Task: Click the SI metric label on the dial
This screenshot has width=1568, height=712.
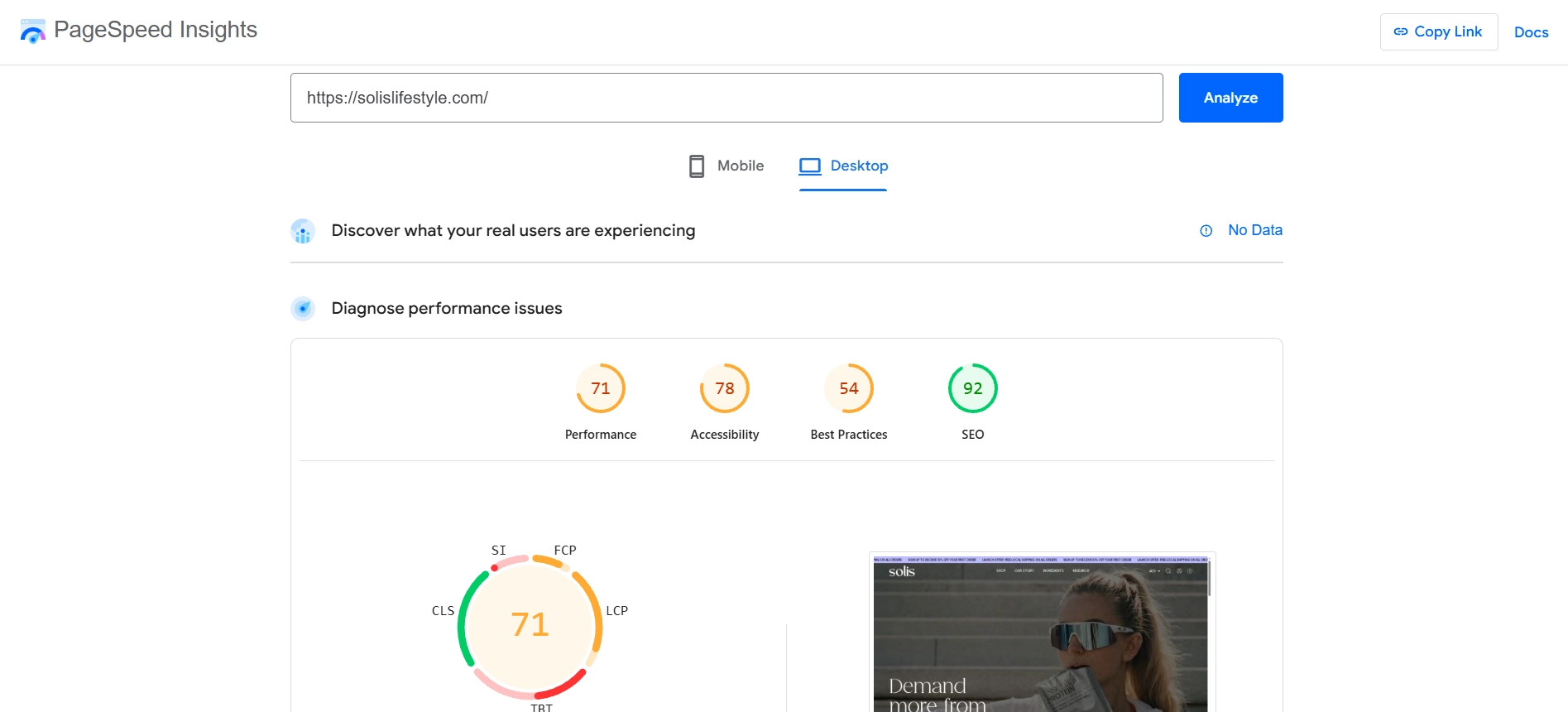Action: click(x=499, y=550)
